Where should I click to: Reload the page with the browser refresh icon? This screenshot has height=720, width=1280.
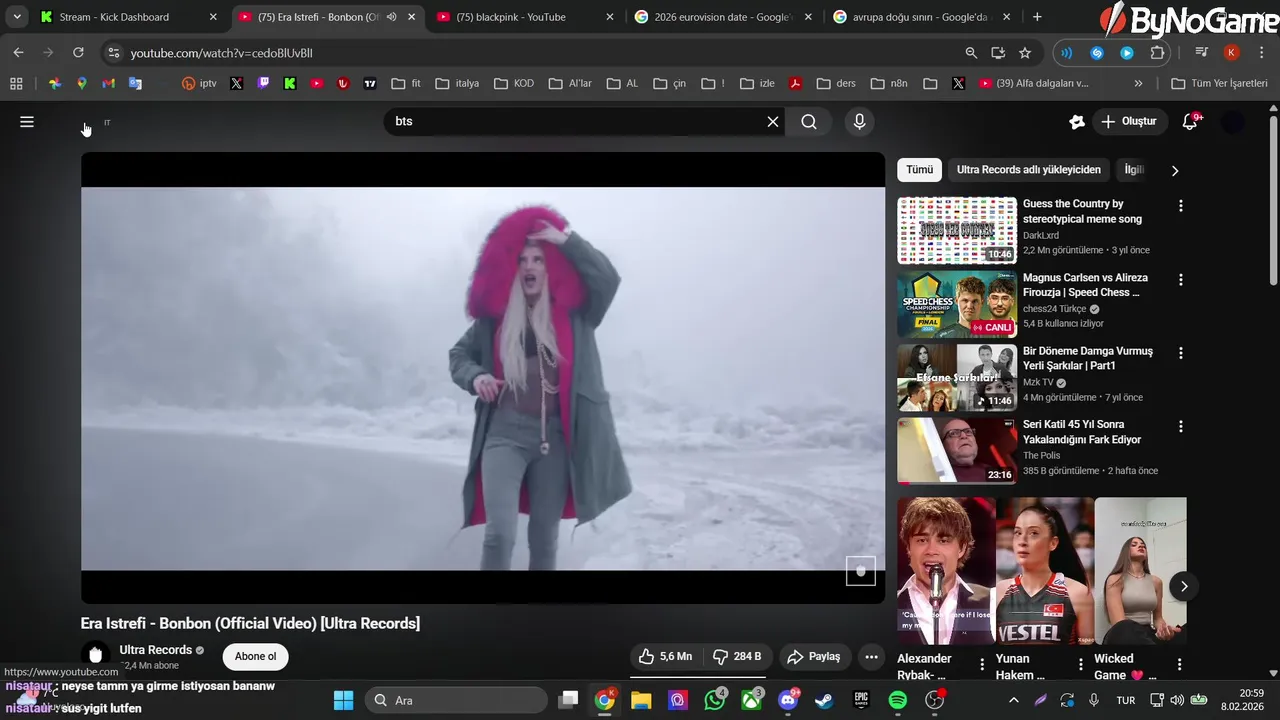click(78, 52)
